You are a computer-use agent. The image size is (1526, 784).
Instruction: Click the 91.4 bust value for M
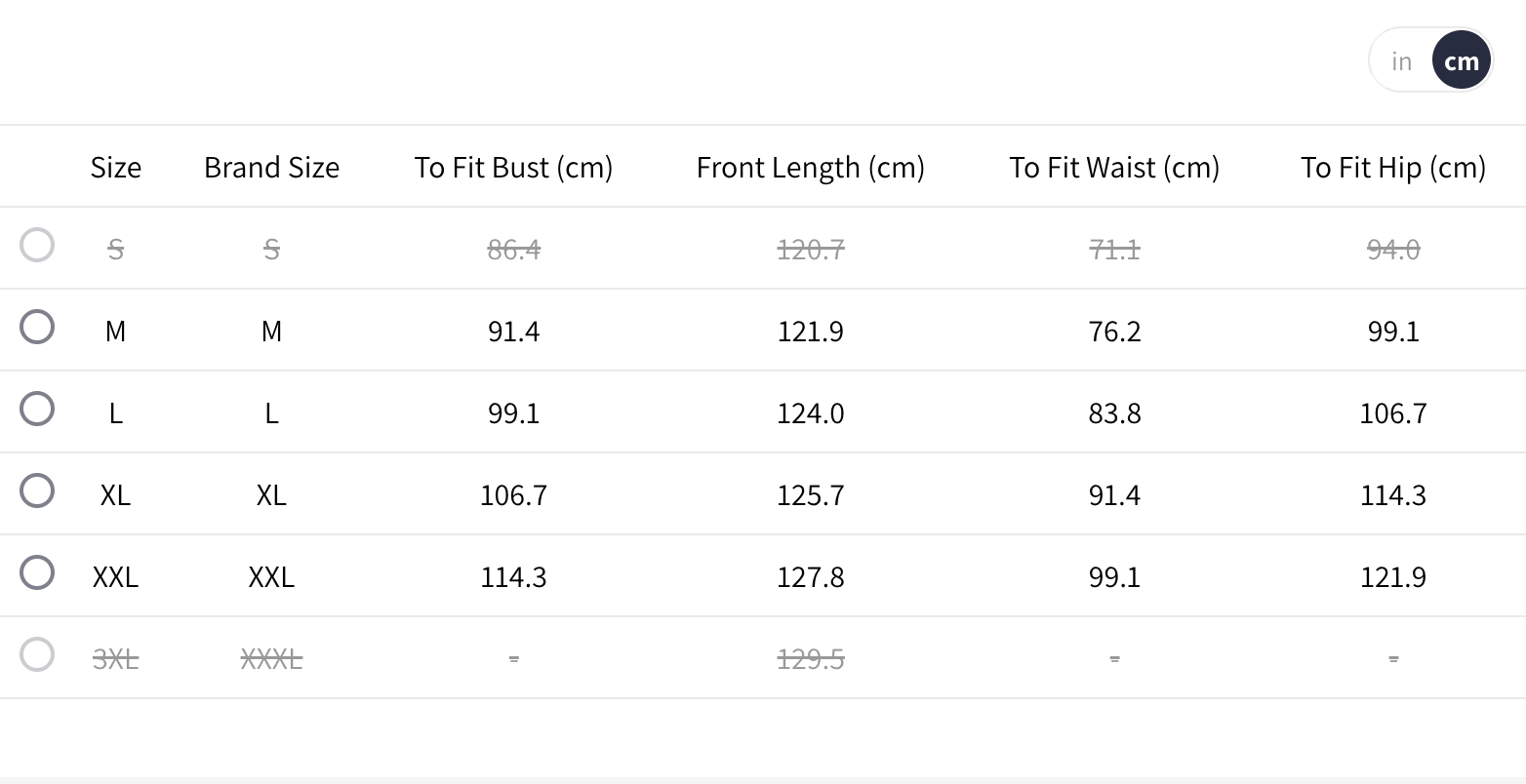click(x=513, y=332)
